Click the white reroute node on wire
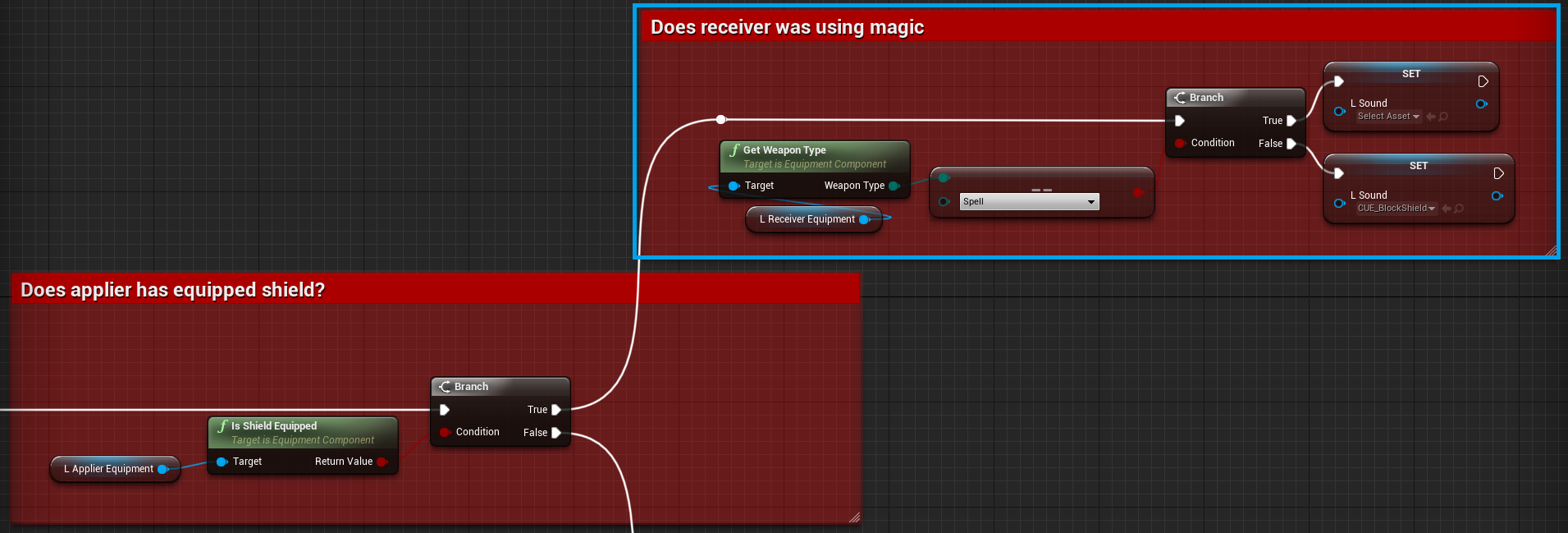This screenshot has height=533, width=1568. click(x=720, y=120)
